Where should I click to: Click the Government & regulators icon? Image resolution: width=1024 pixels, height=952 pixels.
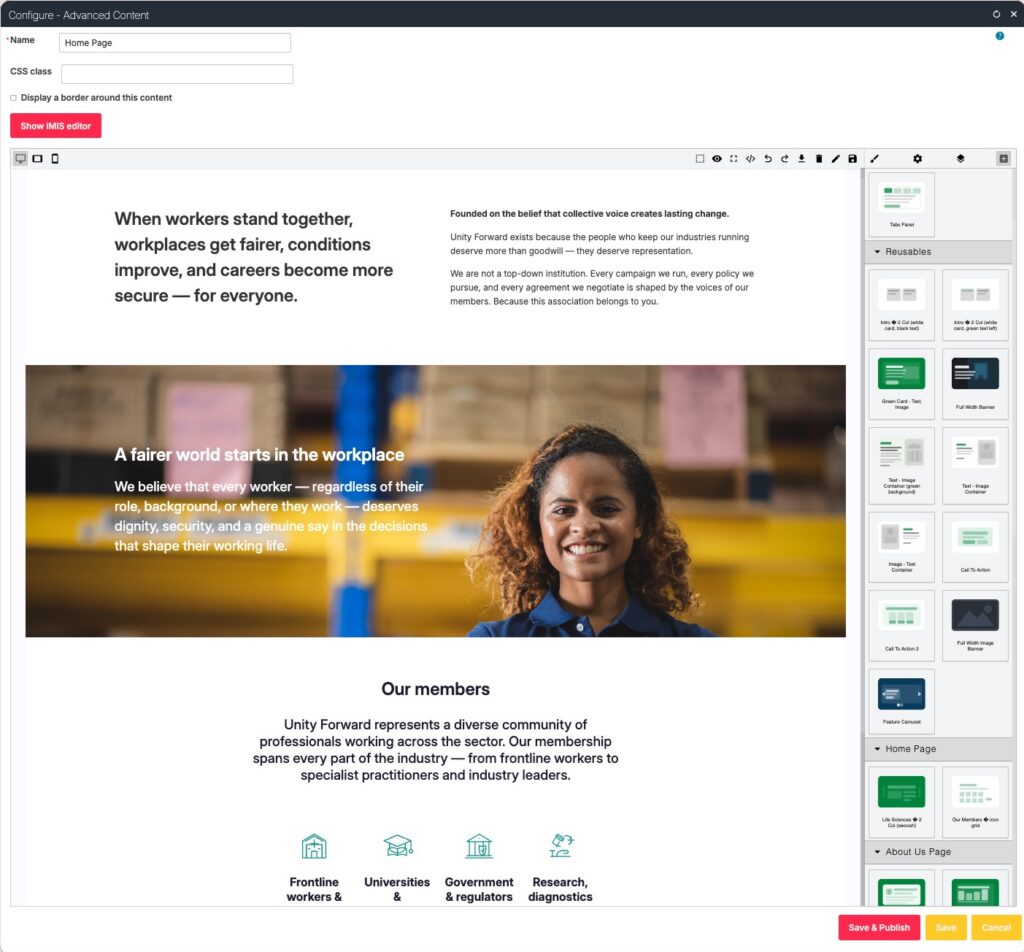(479, 846)
